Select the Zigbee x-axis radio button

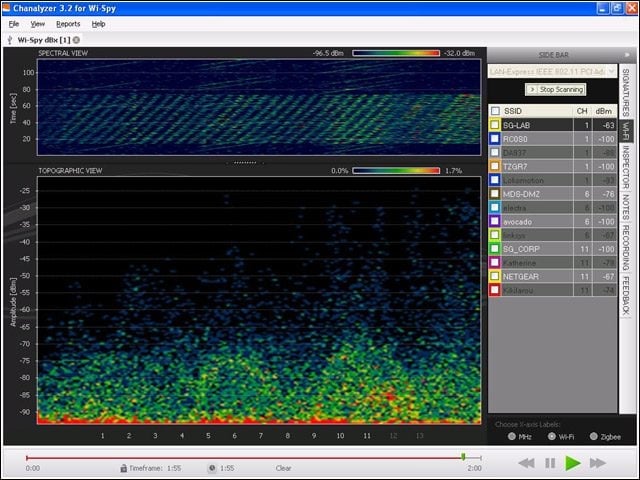594,436
